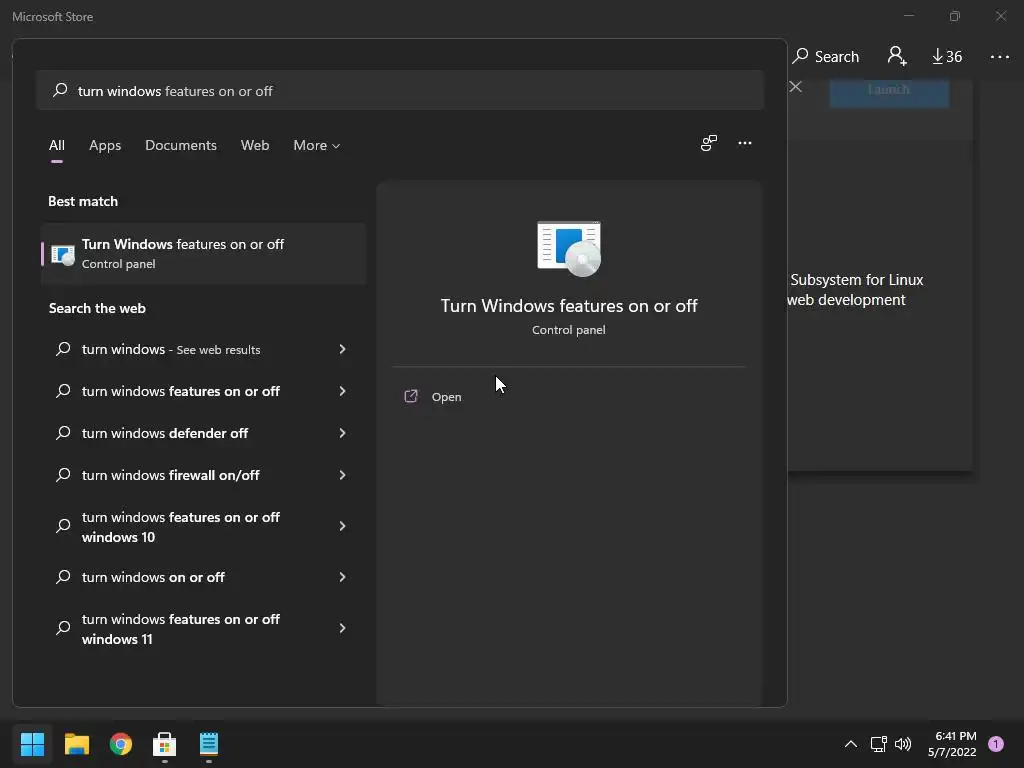Click the Open external-link icon
This screenshot has height=768, width=1024.
tap(411, 396)
